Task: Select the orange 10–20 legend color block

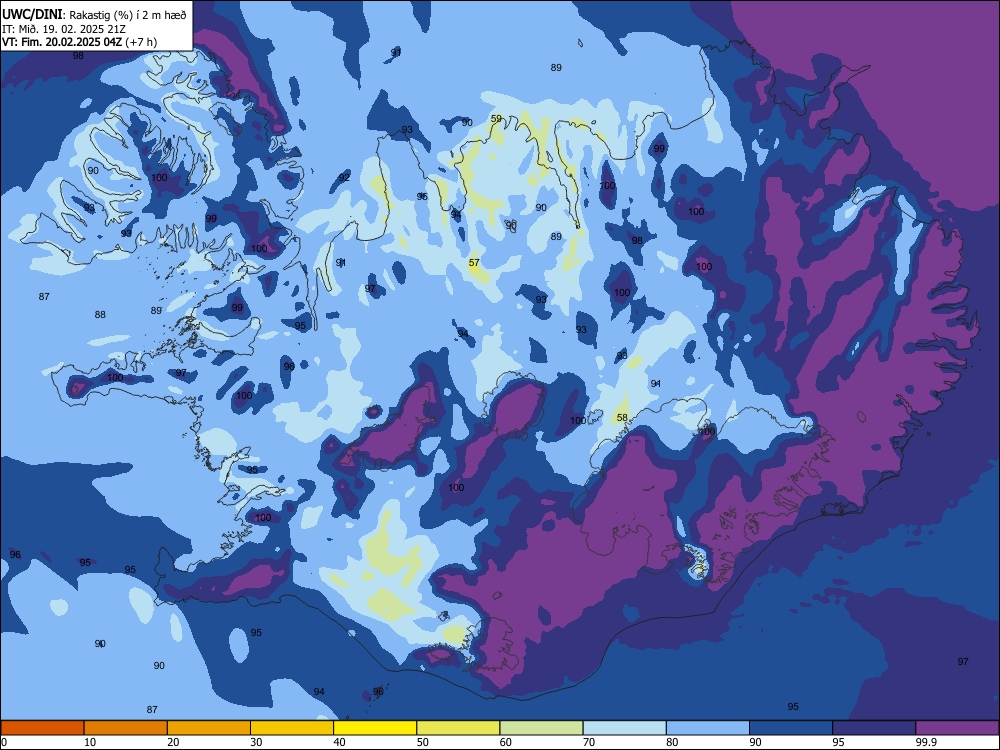Action: [126, 728]
